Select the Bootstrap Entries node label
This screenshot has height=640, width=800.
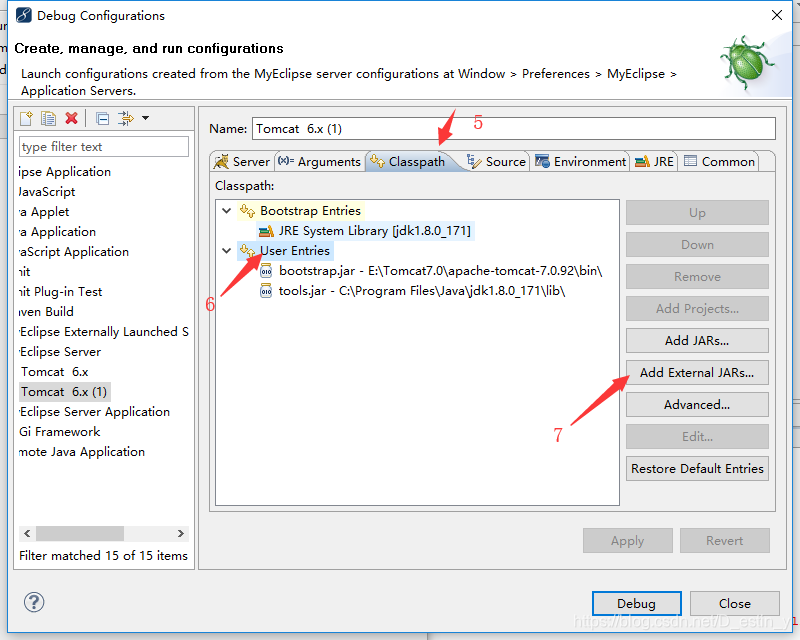tap(310, 211)
